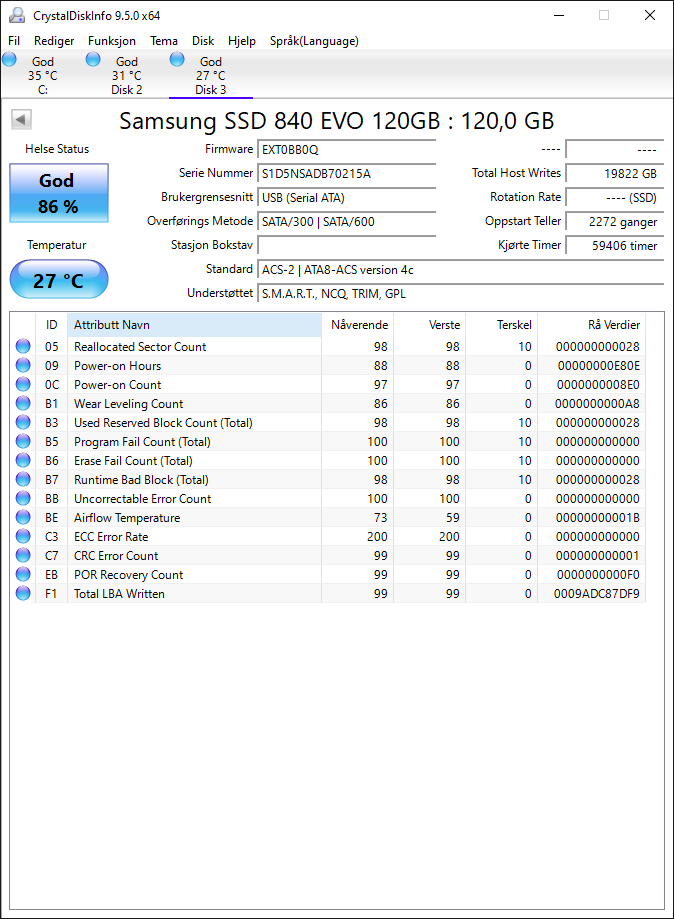Open the Hjelp menu
The image size is (674, 919).
coord(241,41)
